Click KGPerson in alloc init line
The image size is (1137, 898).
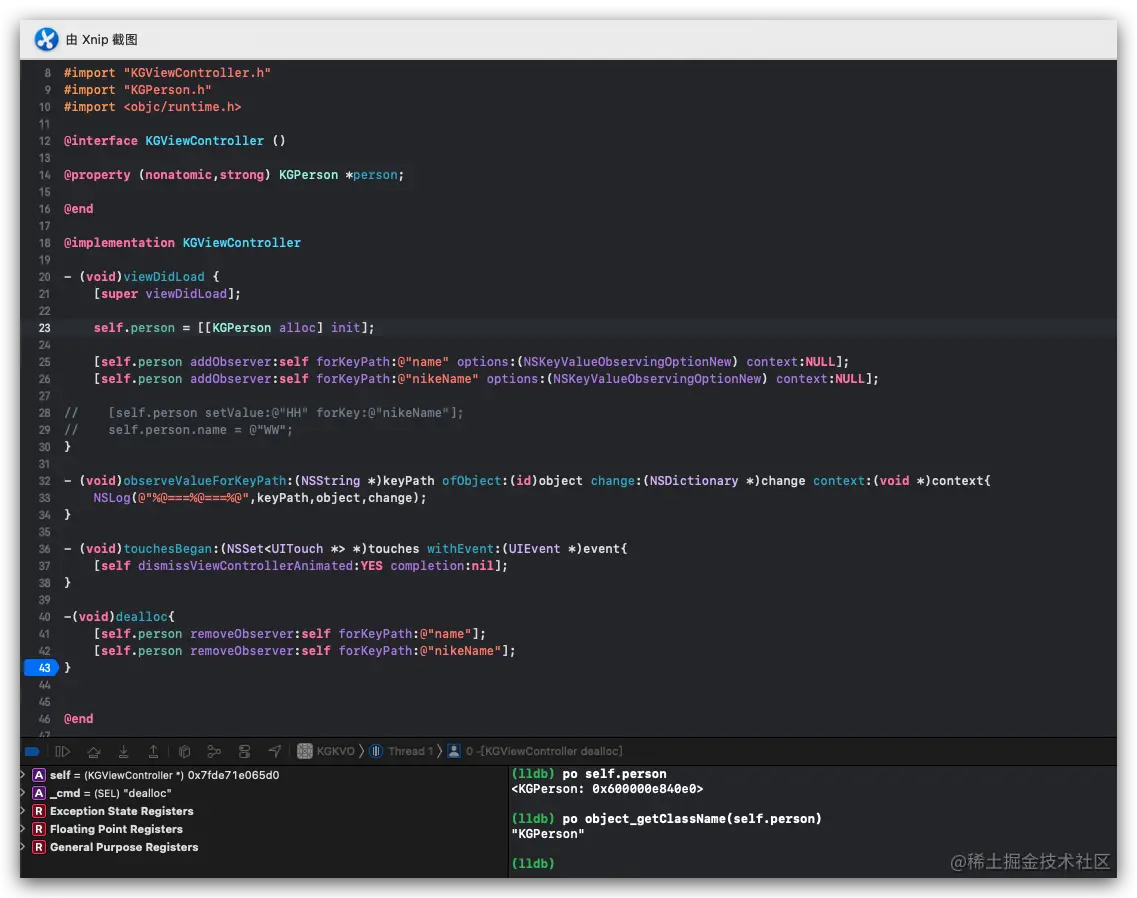241,328
